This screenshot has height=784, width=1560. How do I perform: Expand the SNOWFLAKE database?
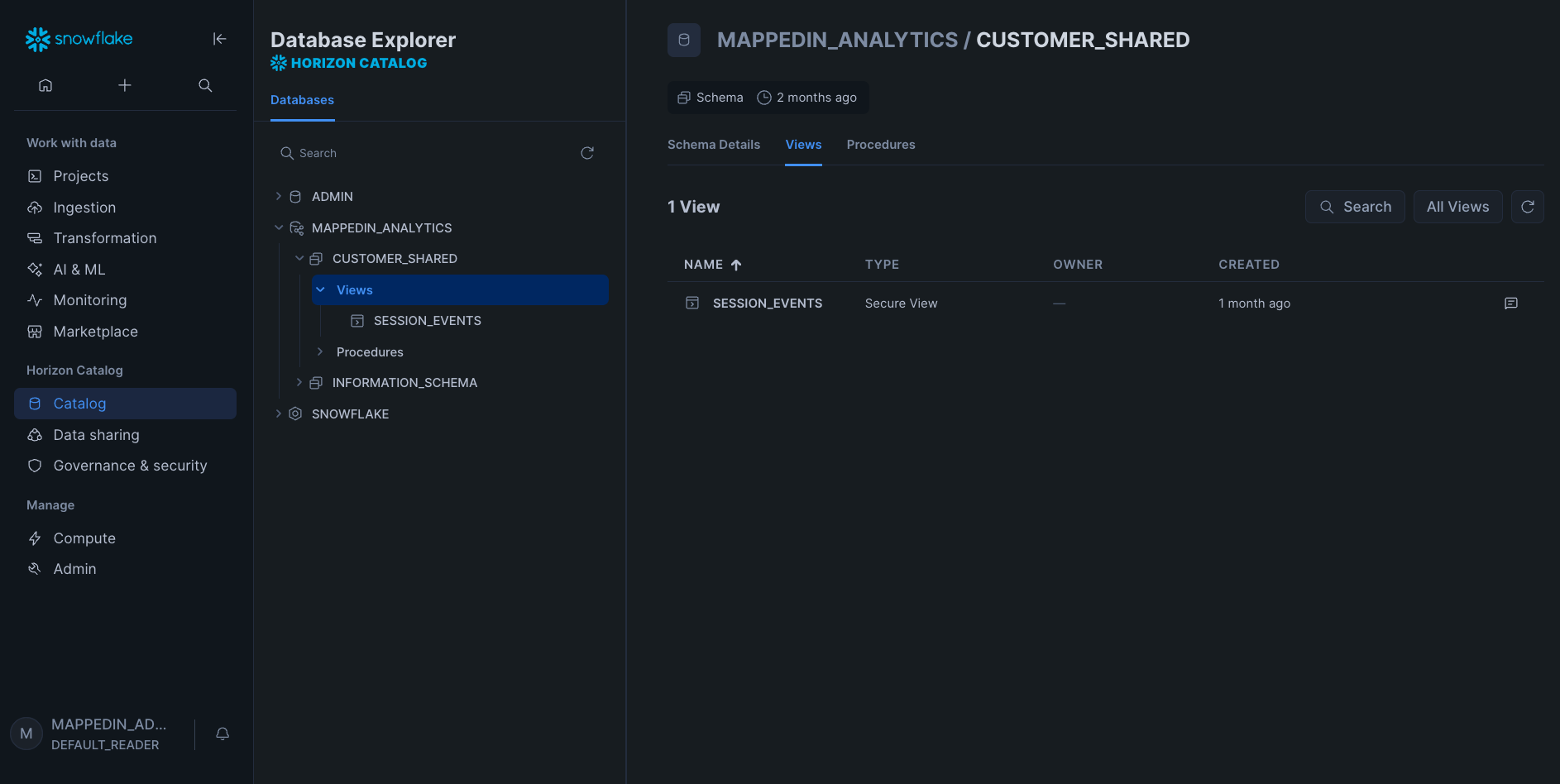click(x=279, y=414)
